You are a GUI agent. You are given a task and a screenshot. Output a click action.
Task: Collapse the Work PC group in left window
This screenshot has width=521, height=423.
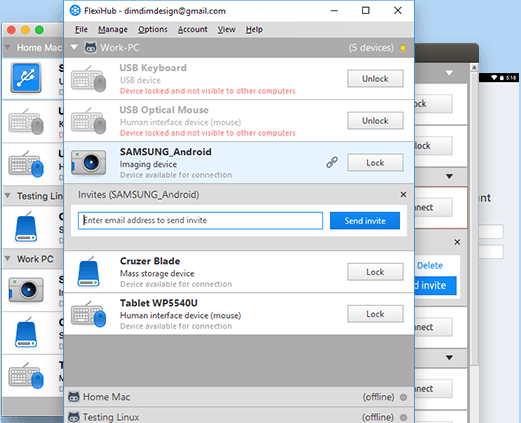tap(8, 259)
